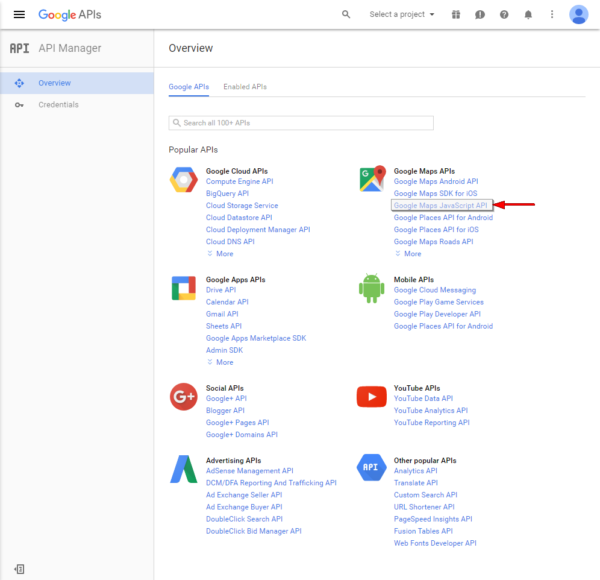The height and width of the screenshot is (580, 600).
Task: Click the Google APIs logo
Action: [x=70, y=15]
